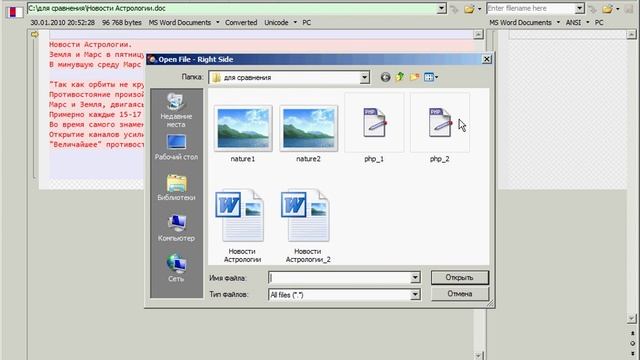
Task: Click left pane scrollbar down arrow at bottom
Action: [x=478, y=356]
